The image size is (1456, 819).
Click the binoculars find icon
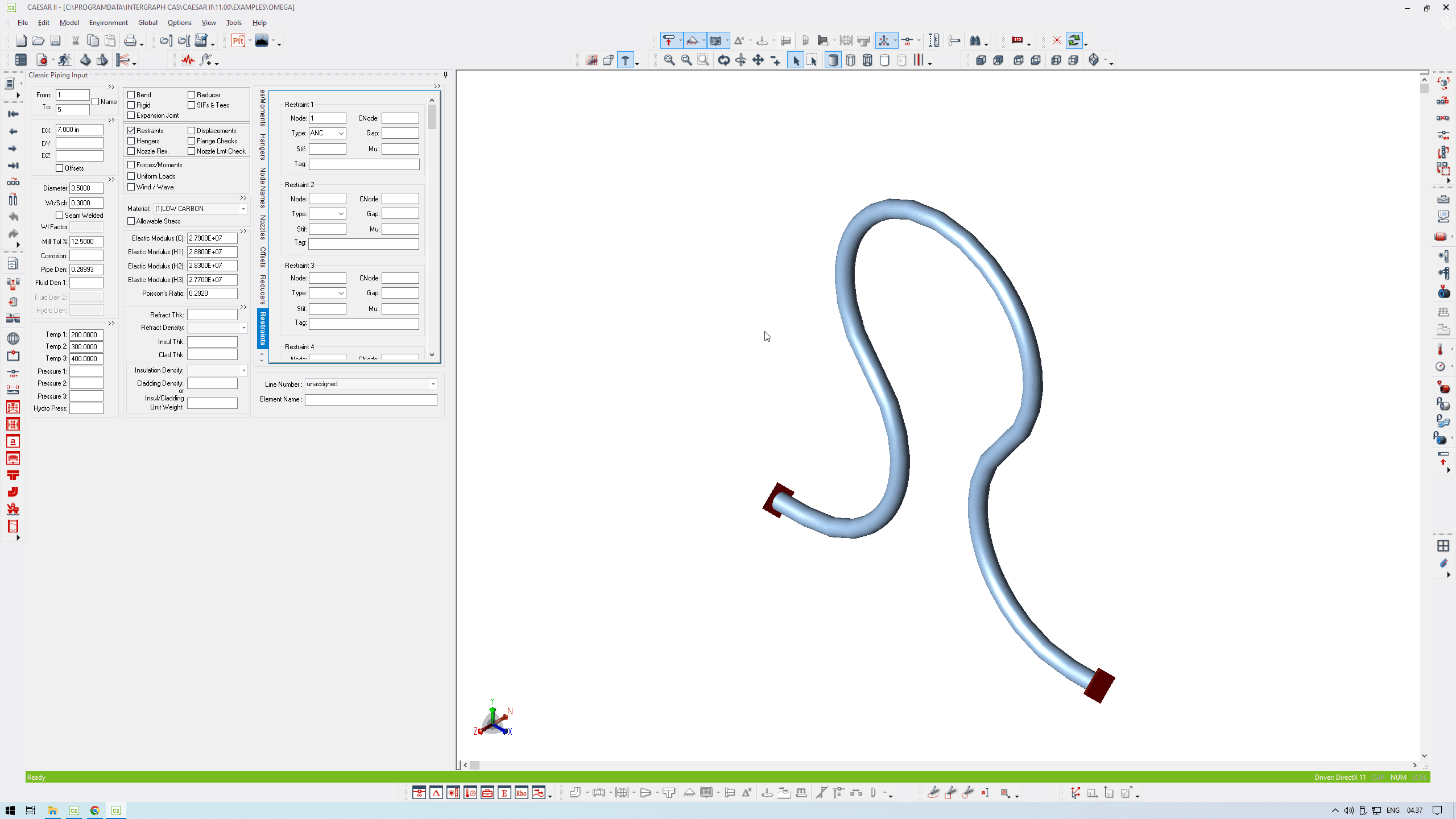pos(975,40)
